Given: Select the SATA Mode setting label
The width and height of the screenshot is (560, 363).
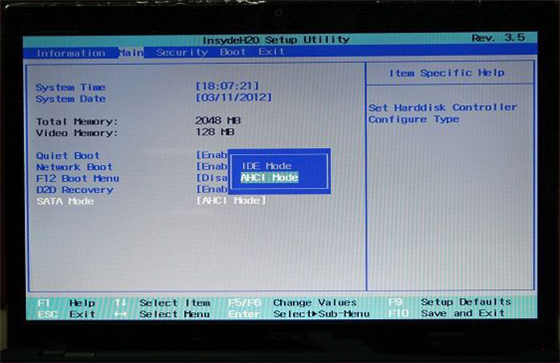Looking at the screenshot, I should pyautogui.click(x=65, y=201).
